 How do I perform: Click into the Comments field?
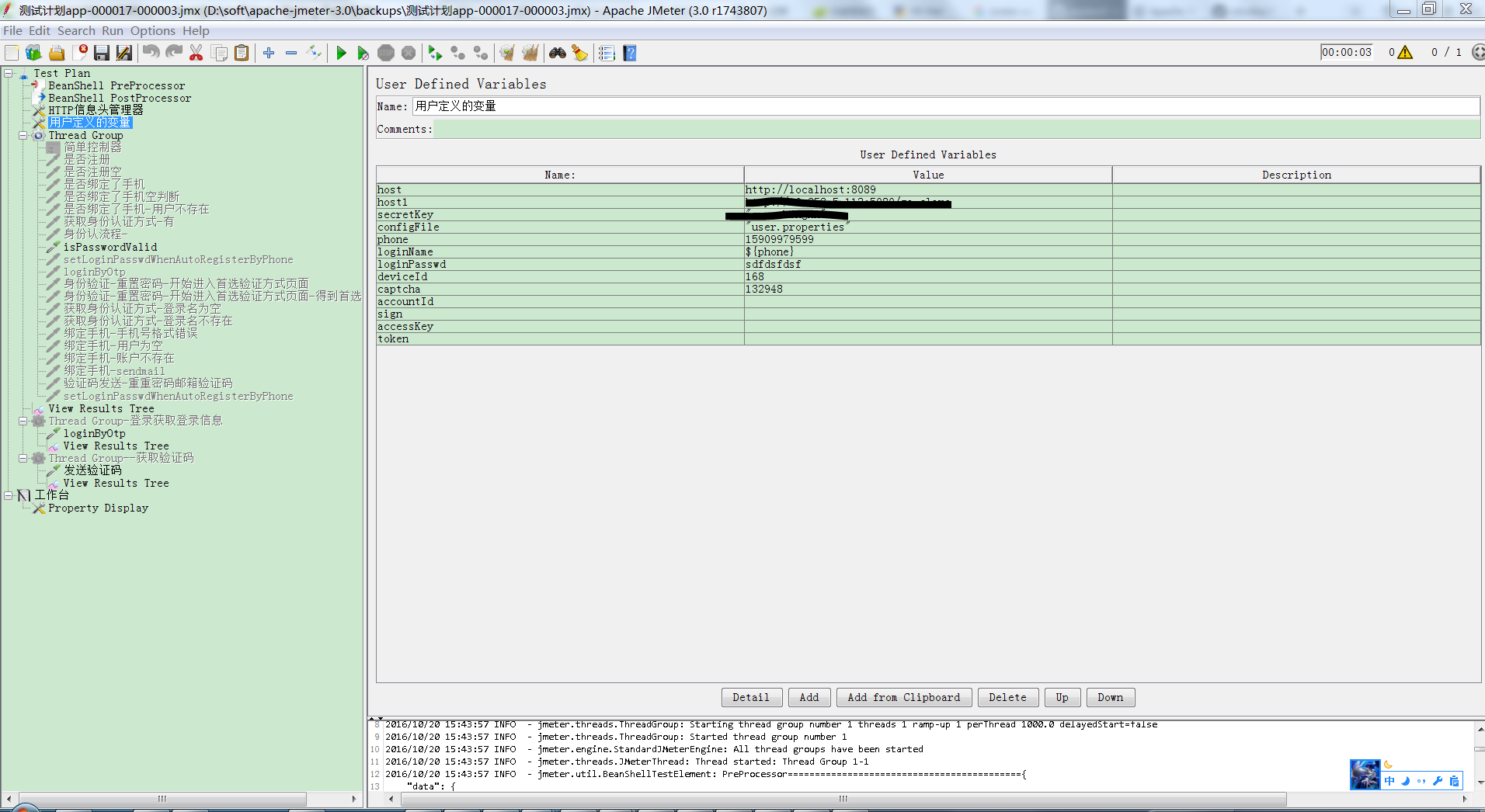(956, 129)
